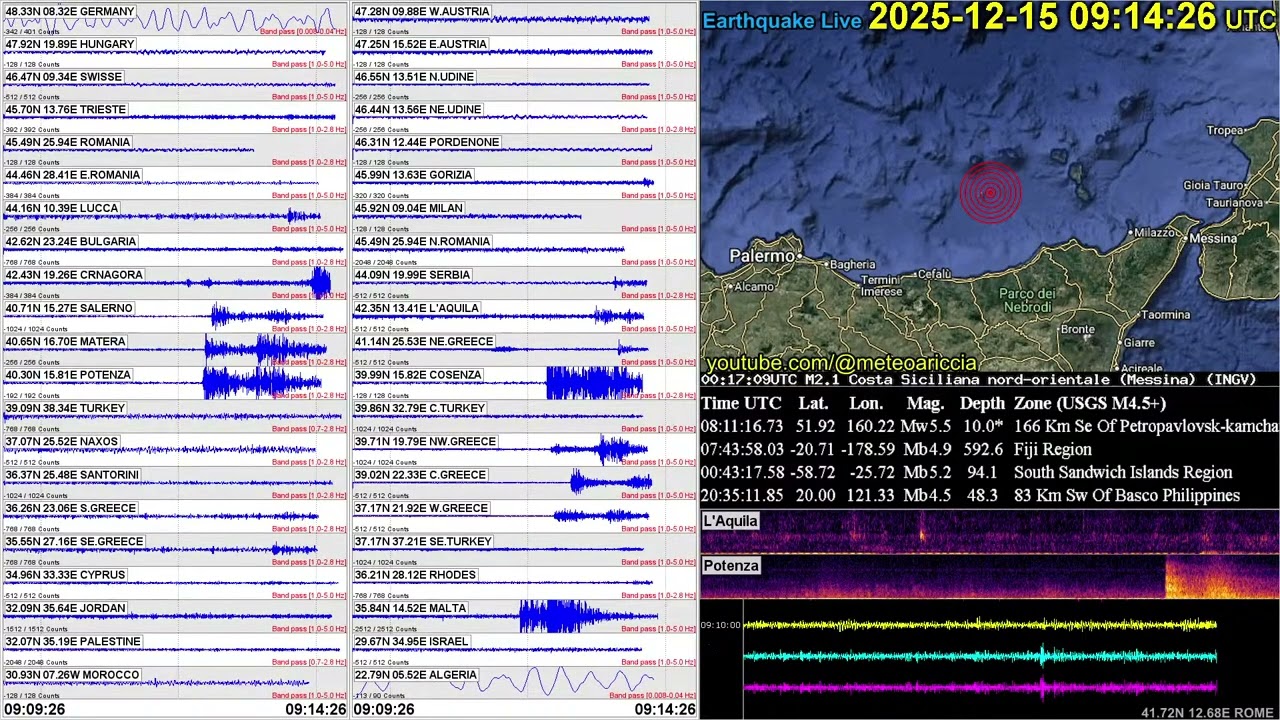Click the SALERNO station label
Viewport: 1280px width, 720px height.
[x=69, y=309]
